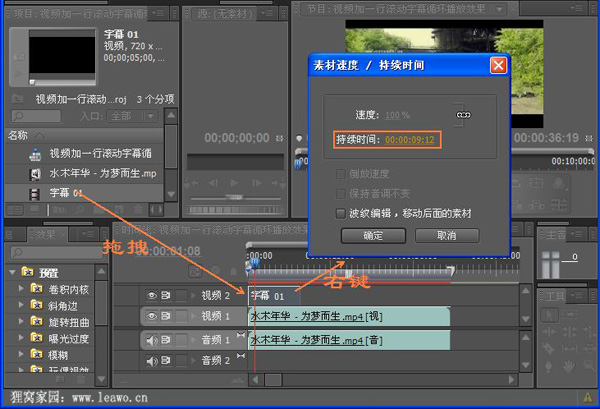Select the Track Select tool
Image resolution: width=600 pixels, height=409 pixels.
(570, 316)
